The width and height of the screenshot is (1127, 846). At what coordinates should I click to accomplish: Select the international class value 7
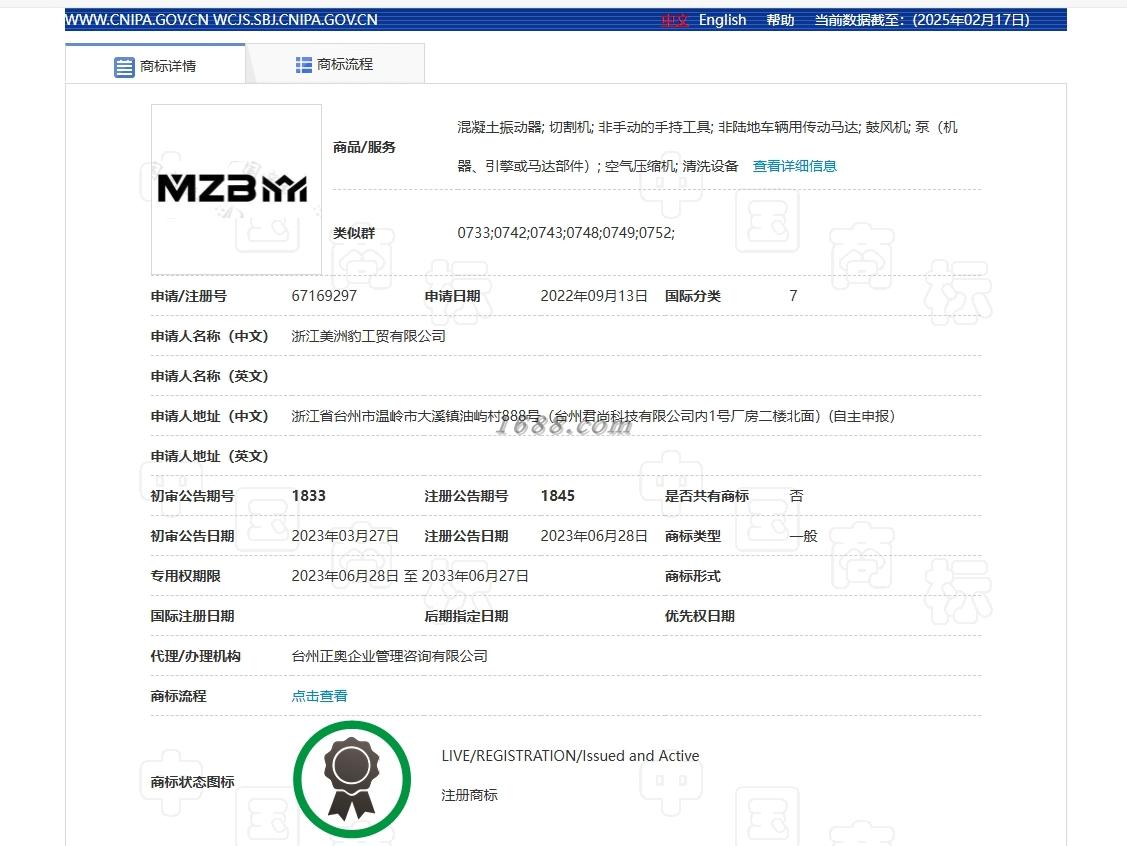(793, 296)
